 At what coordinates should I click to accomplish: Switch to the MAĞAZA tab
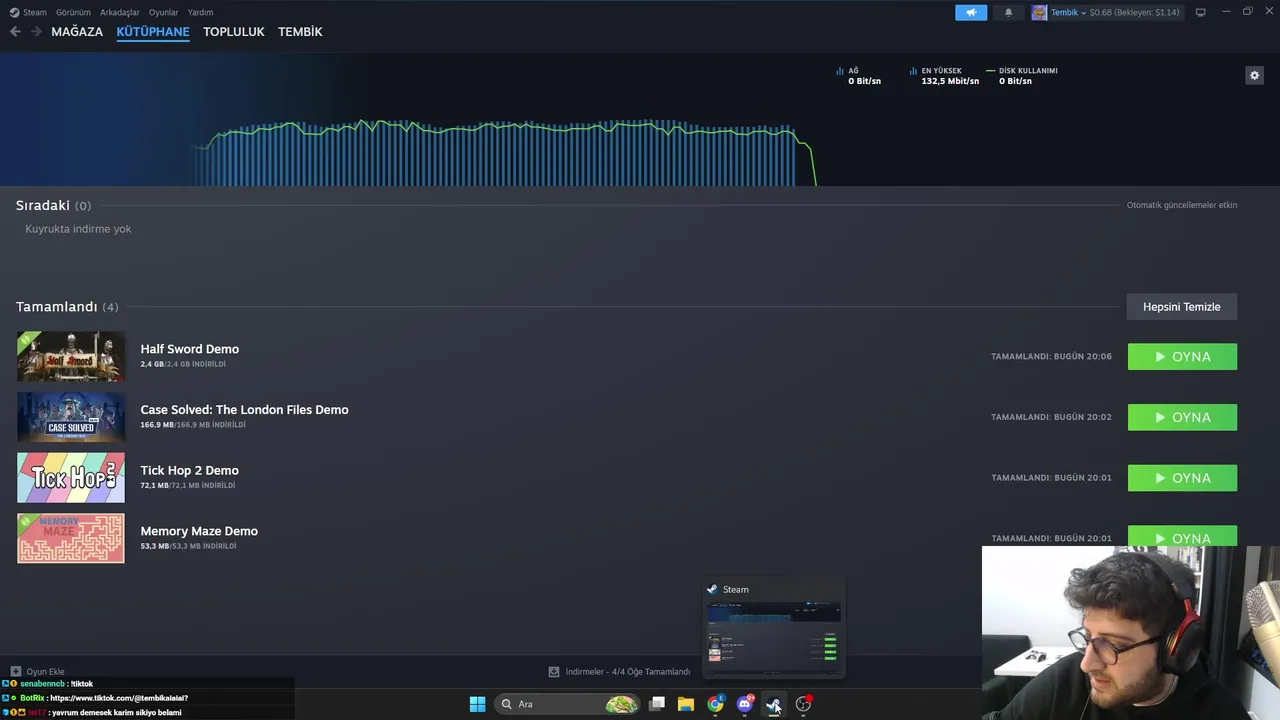pos(77,32)
